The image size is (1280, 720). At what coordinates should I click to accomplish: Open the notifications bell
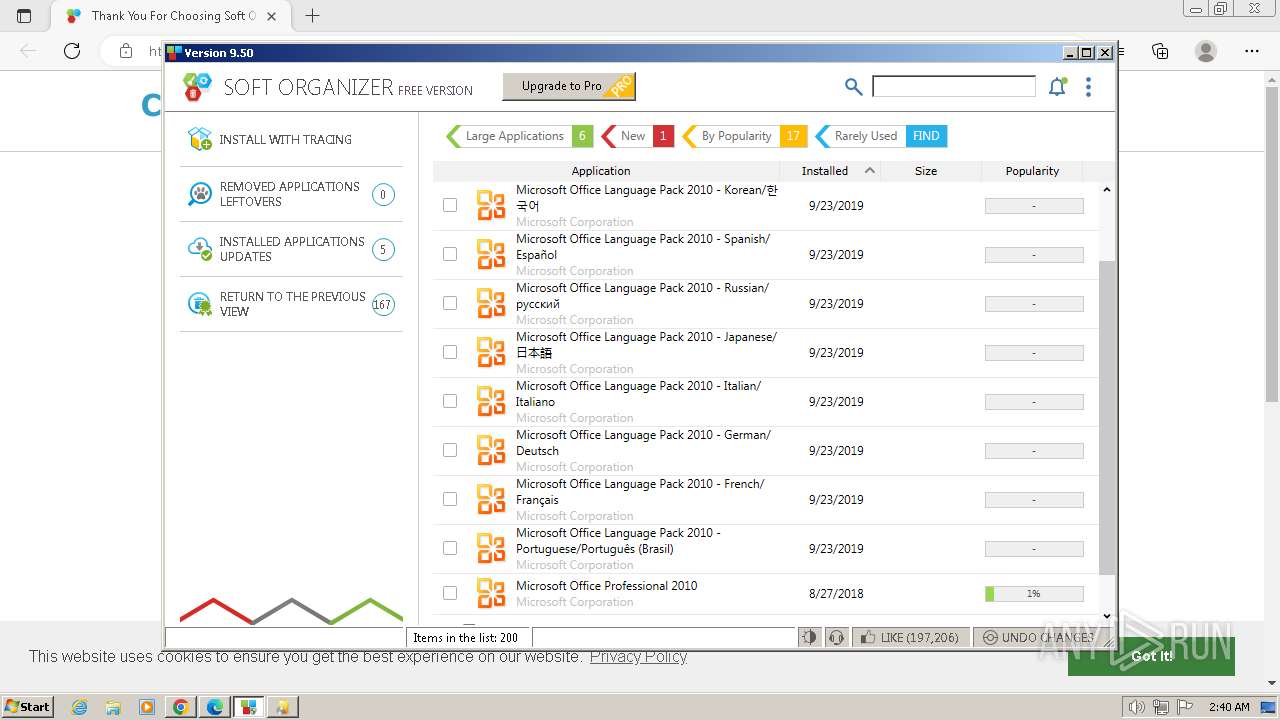pos(1057,87)
